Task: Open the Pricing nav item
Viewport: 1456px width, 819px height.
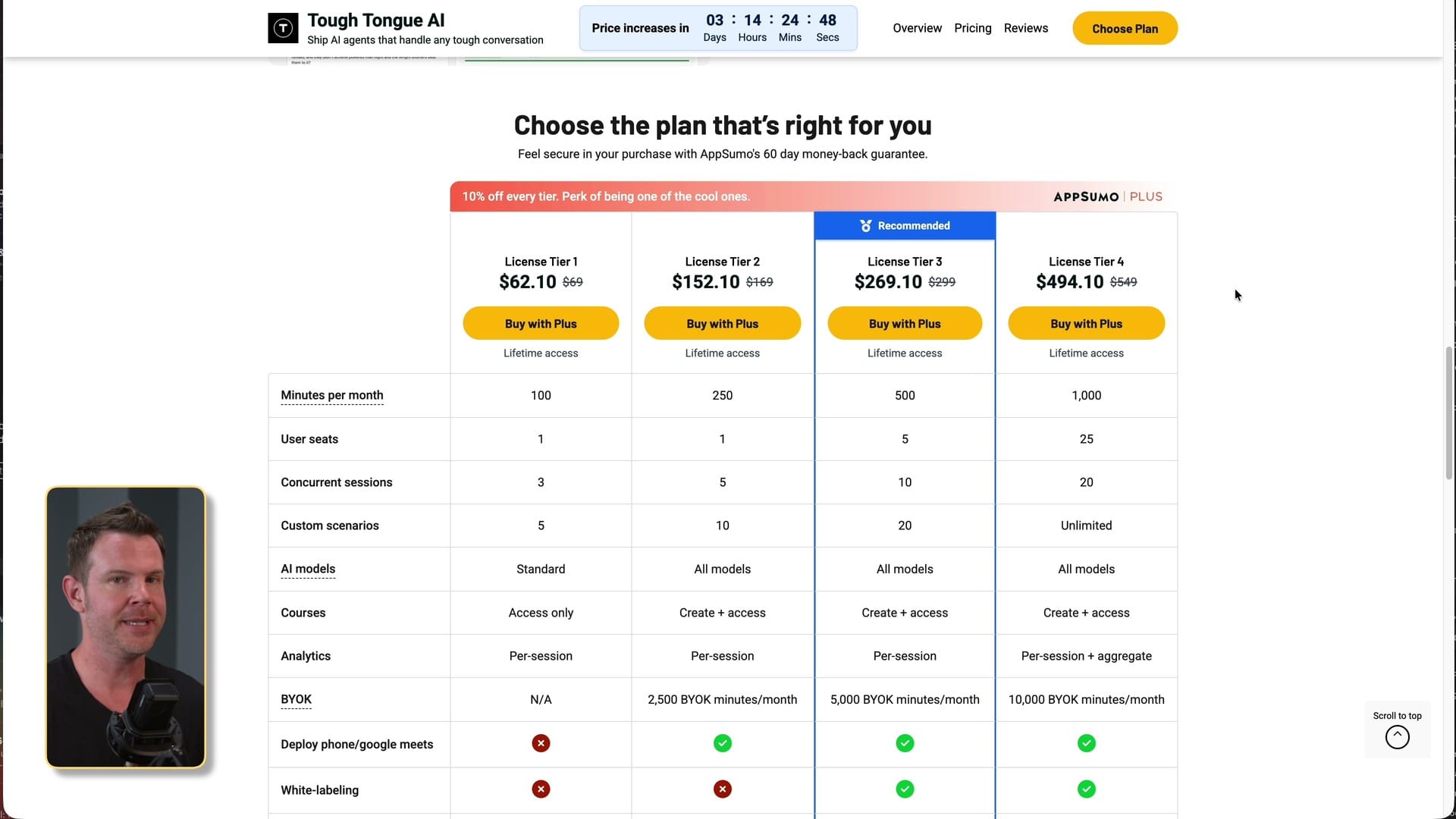Action: coord(973,28)
